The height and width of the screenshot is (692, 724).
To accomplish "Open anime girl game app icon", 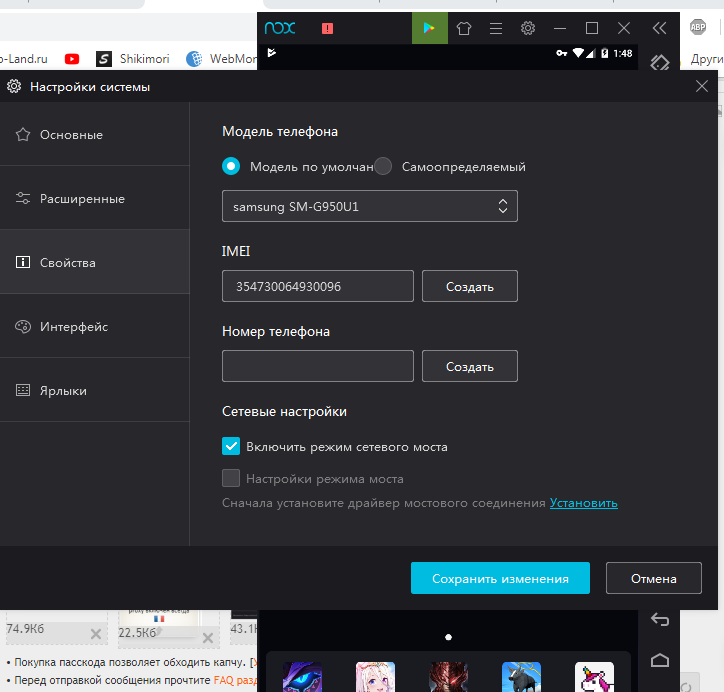I will [375, 677].
